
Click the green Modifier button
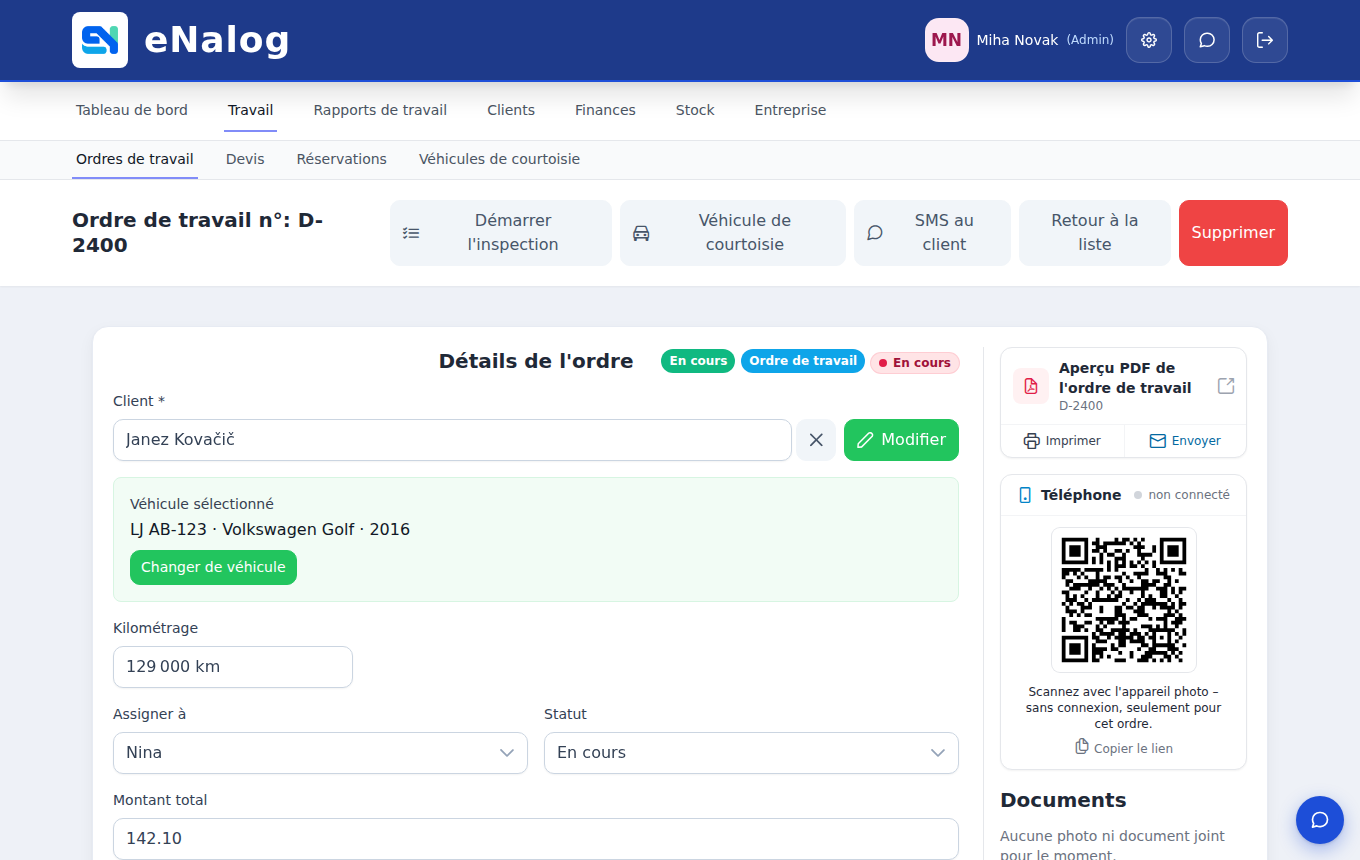(x=901, y=440)
